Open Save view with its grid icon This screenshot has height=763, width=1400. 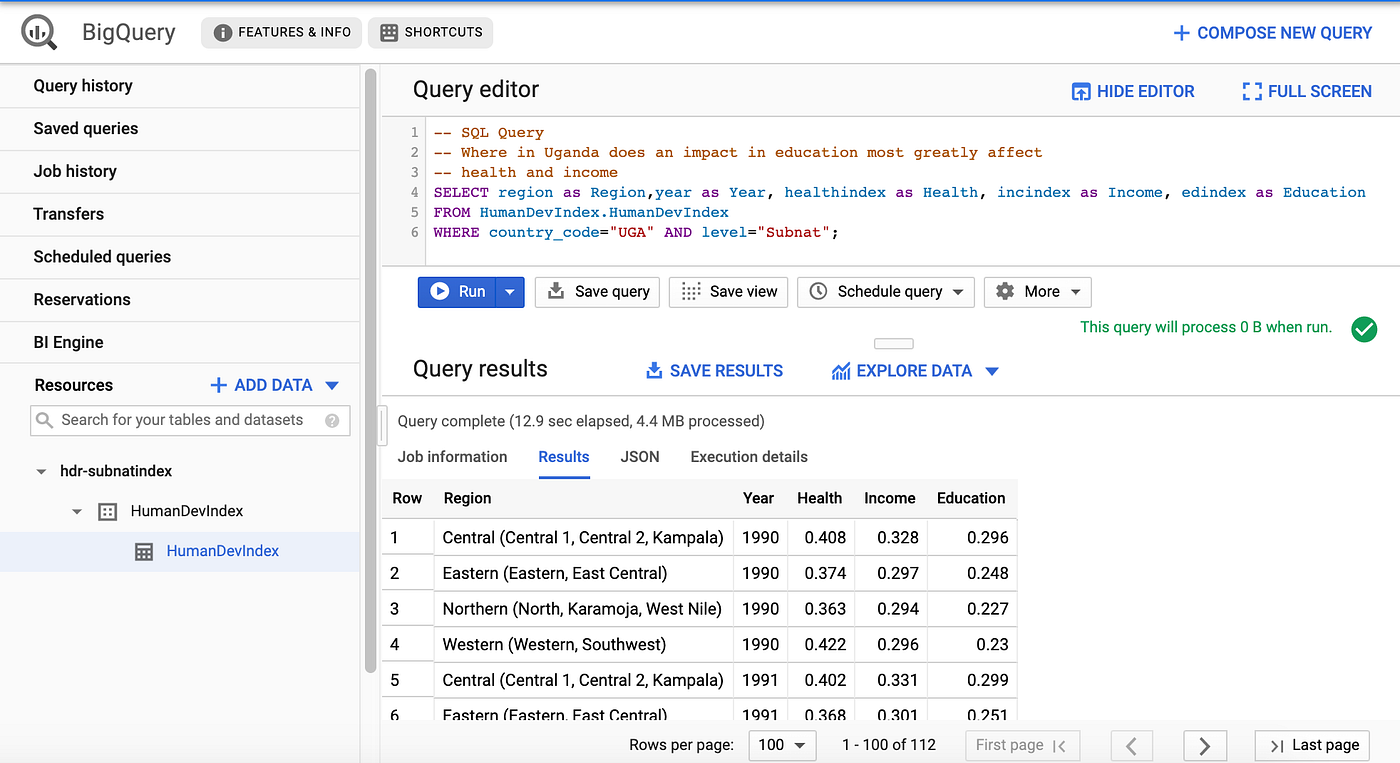690,291
